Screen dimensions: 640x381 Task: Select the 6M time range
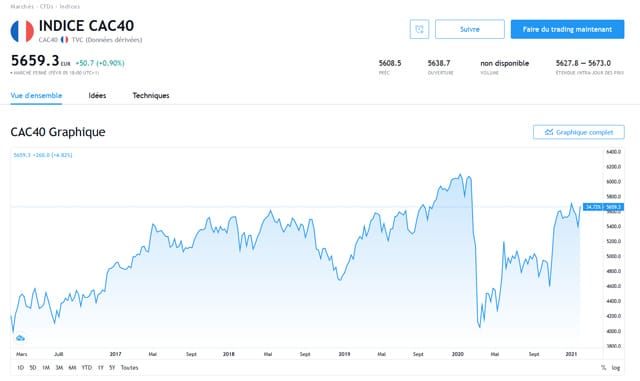click(x=72, y=368)
